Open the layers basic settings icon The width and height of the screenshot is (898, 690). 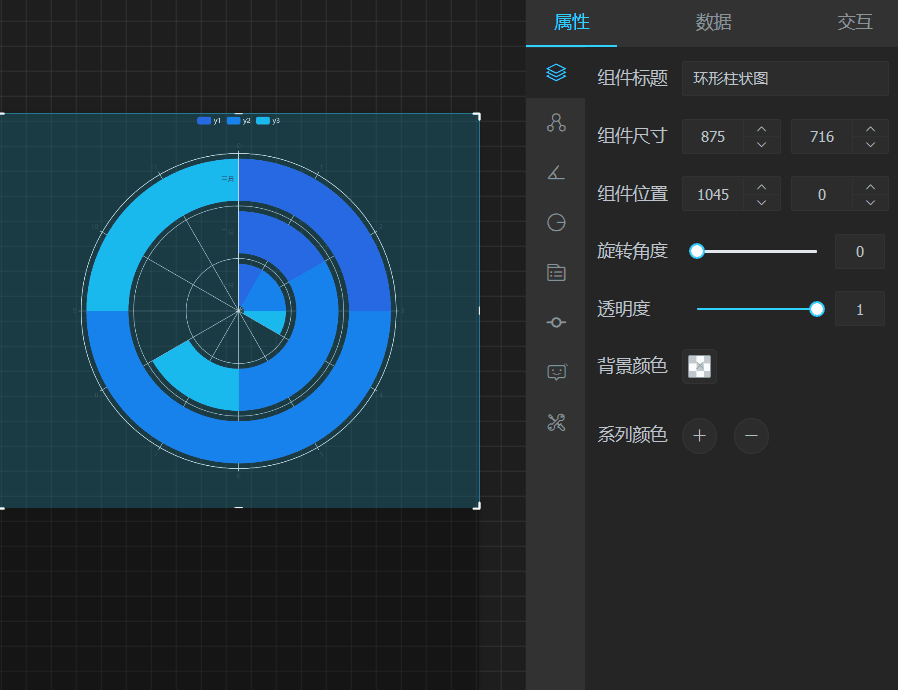click(556, 73)
